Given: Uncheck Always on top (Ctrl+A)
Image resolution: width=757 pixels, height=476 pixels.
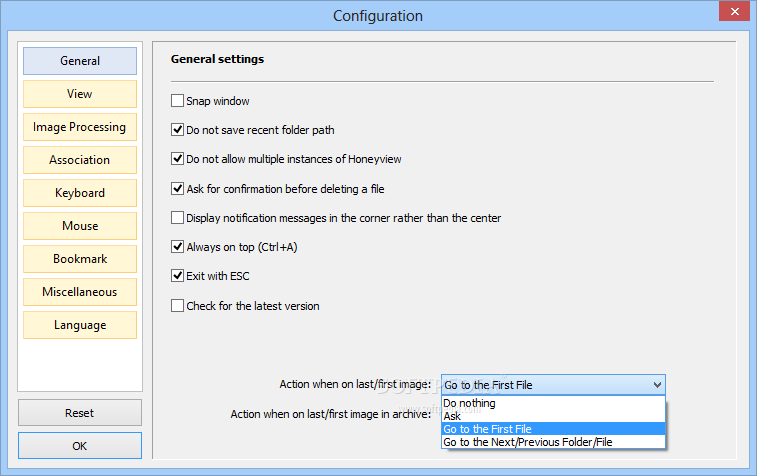Looking at the screenshot, I should point(177,247).
